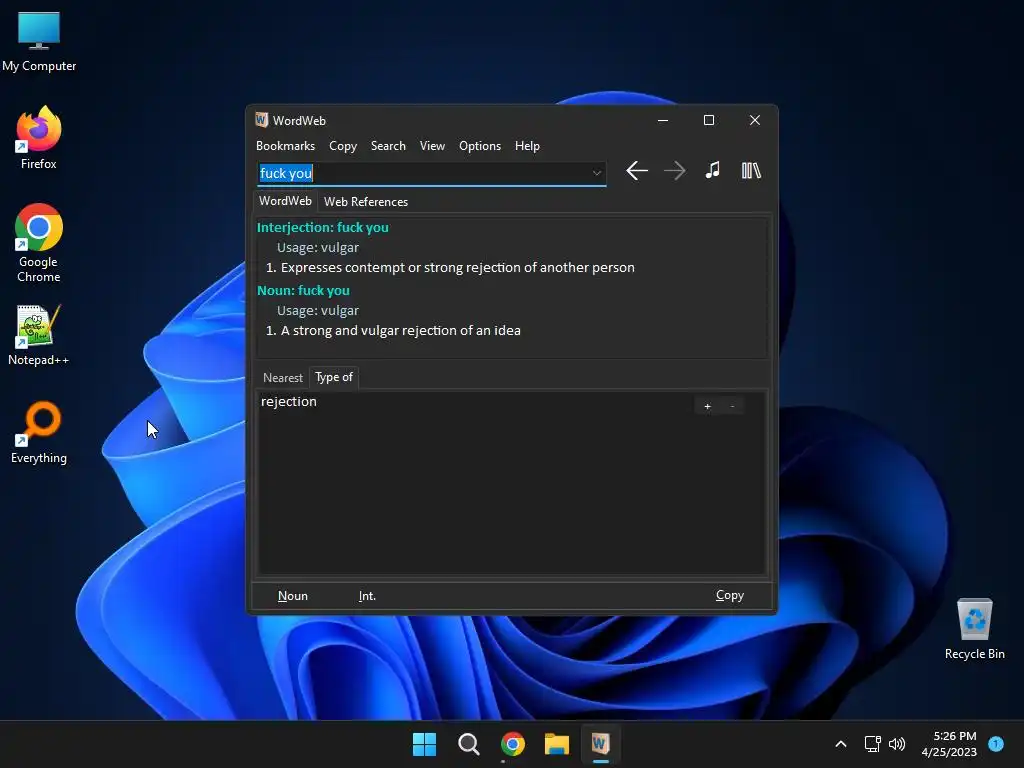The image size is (1024, 768).
Task: Click the minus collapse-level button
Action: pos(732,406)
